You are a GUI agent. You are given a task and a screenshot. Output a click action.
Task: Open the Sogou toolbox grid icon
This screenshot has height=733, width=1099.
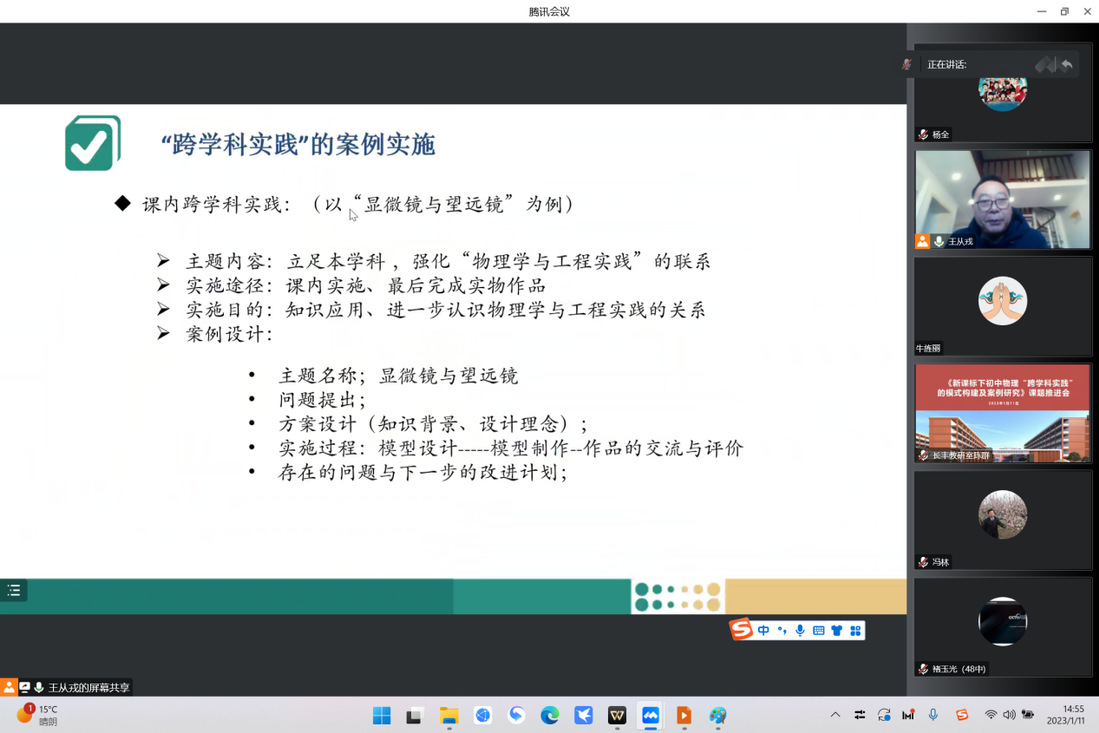point(855,631)
